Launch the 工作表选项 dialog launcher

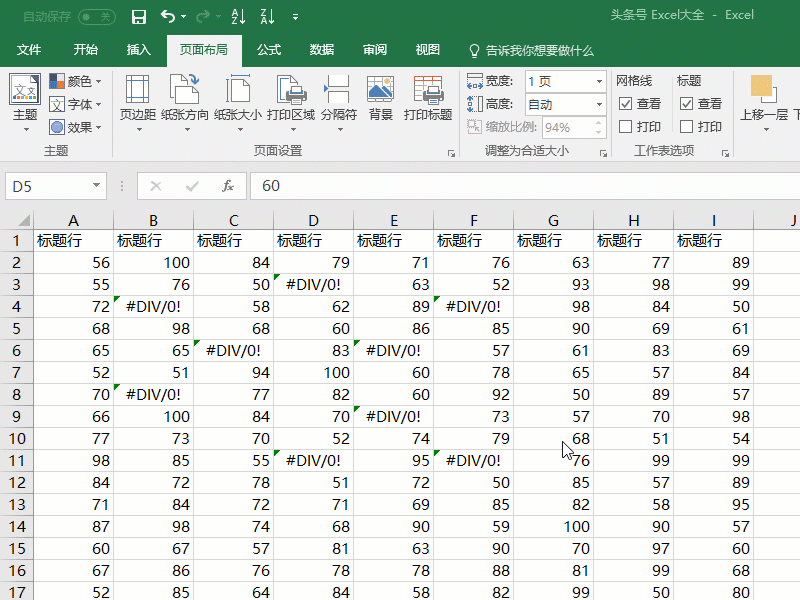[x=725, y=153]
